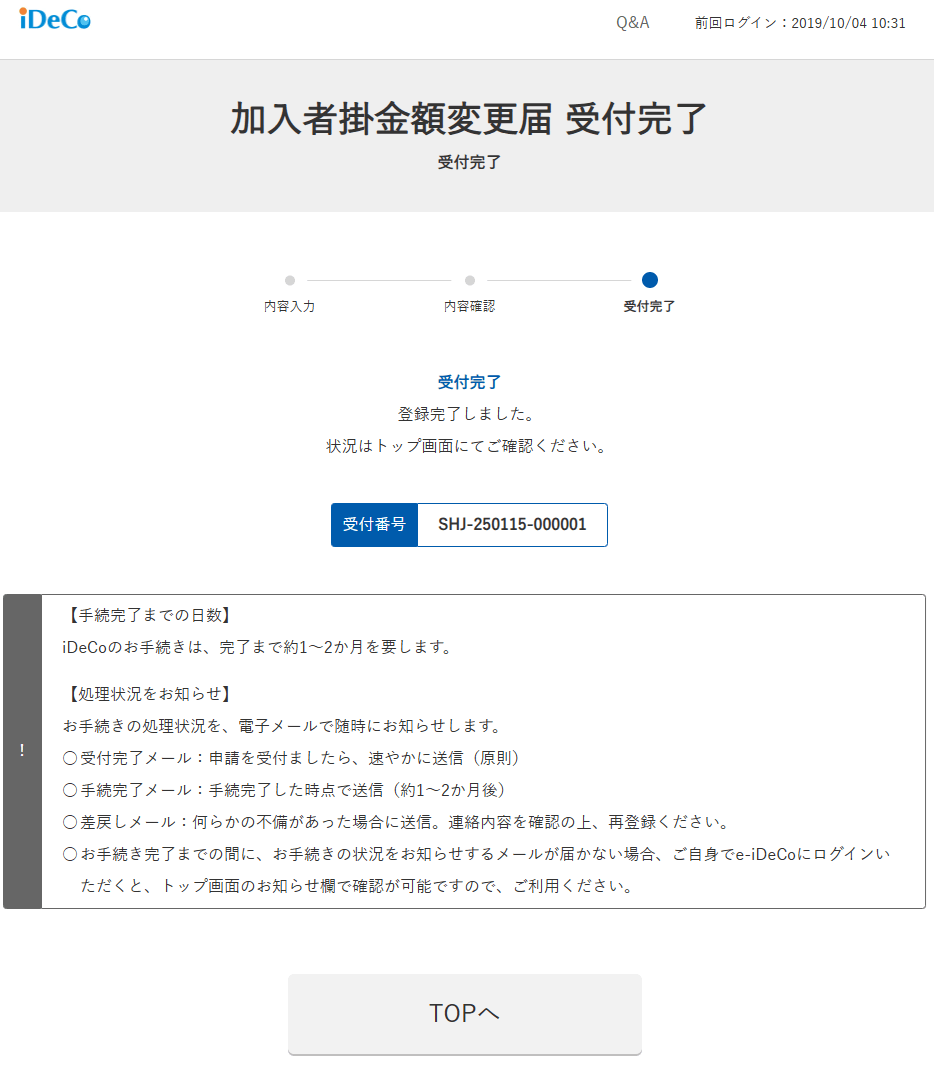
Task: Click the 内容入力 step dot
Action: point(290,281)
